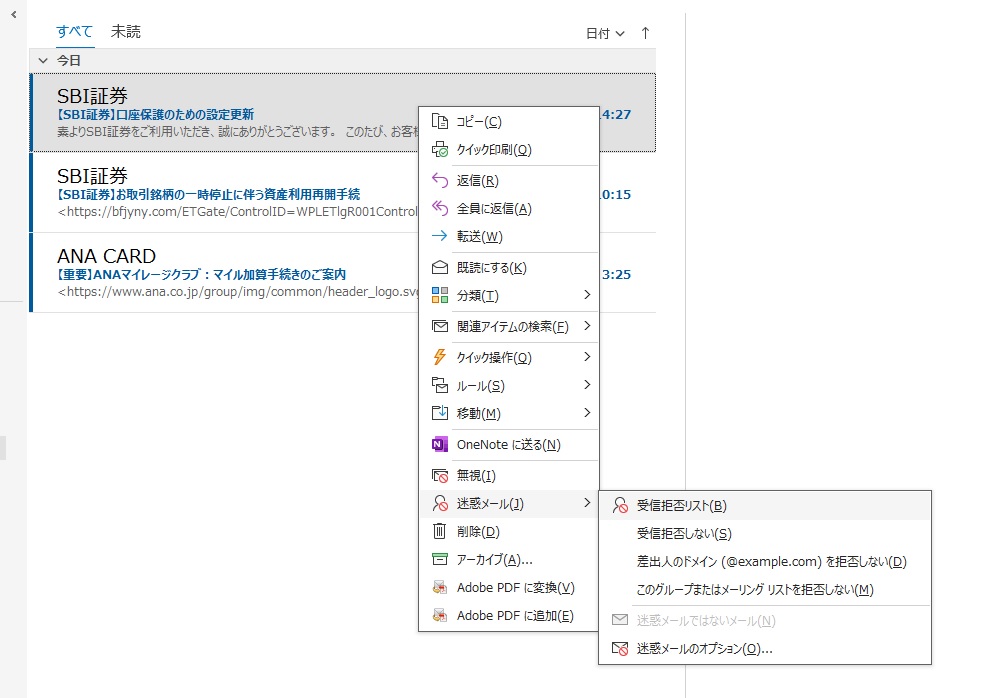Viewport: 994px width, 698px height.
Task: Click the Quick Print printer icon
Action: (439, 150)
